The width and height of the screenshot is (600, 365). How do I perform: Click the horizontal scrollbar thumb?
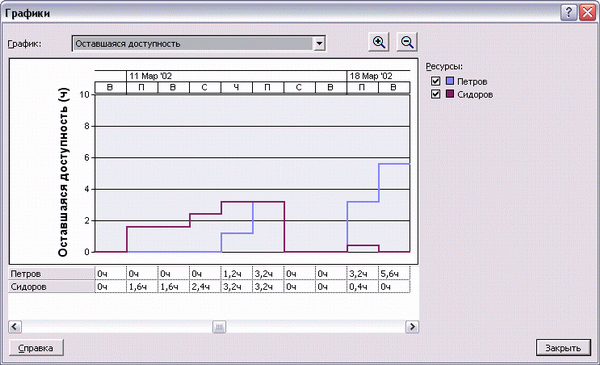(219, 327)
